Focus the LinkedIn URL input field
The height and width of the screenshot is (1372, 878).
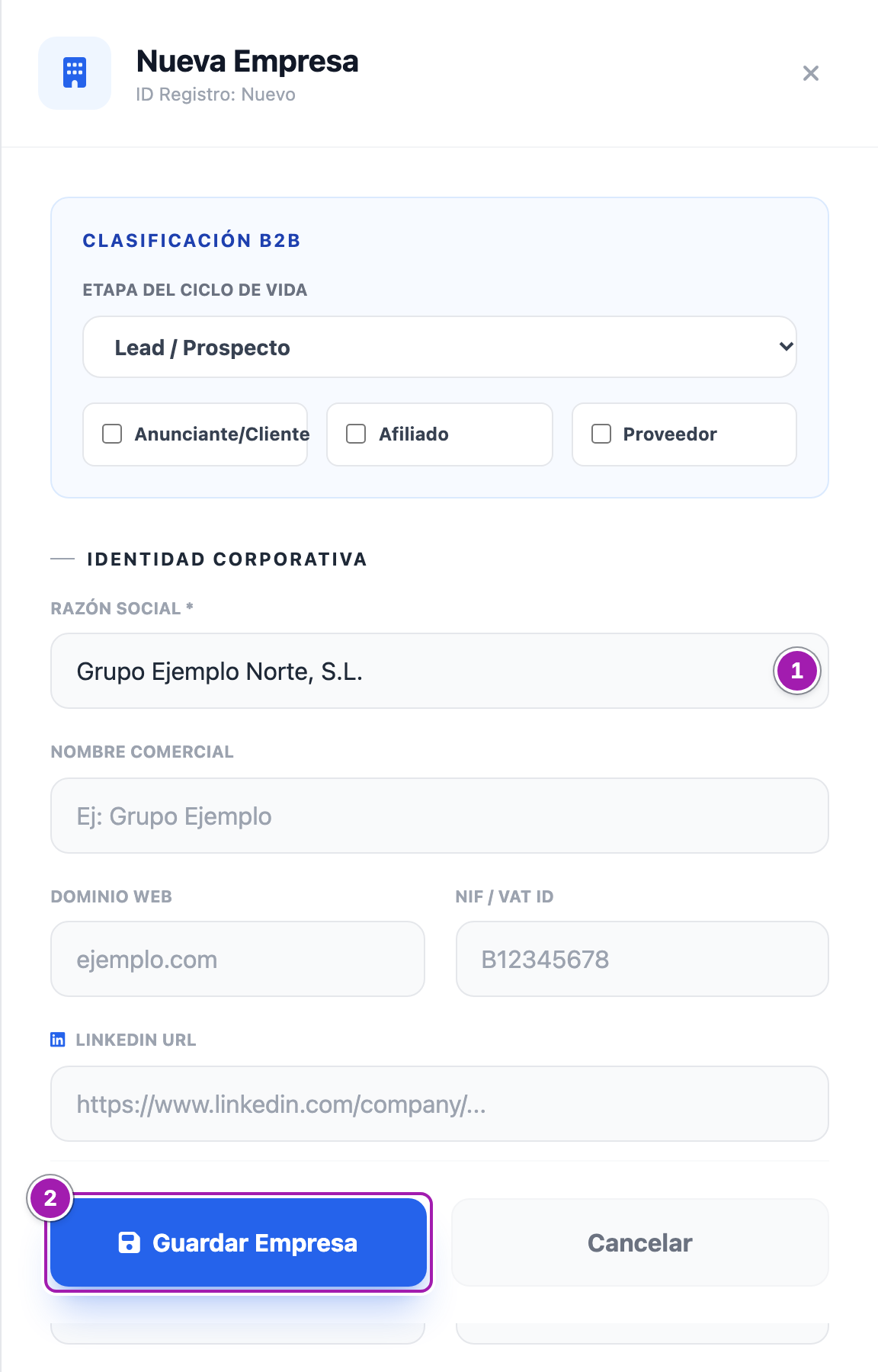click(x=440, y=1104)
